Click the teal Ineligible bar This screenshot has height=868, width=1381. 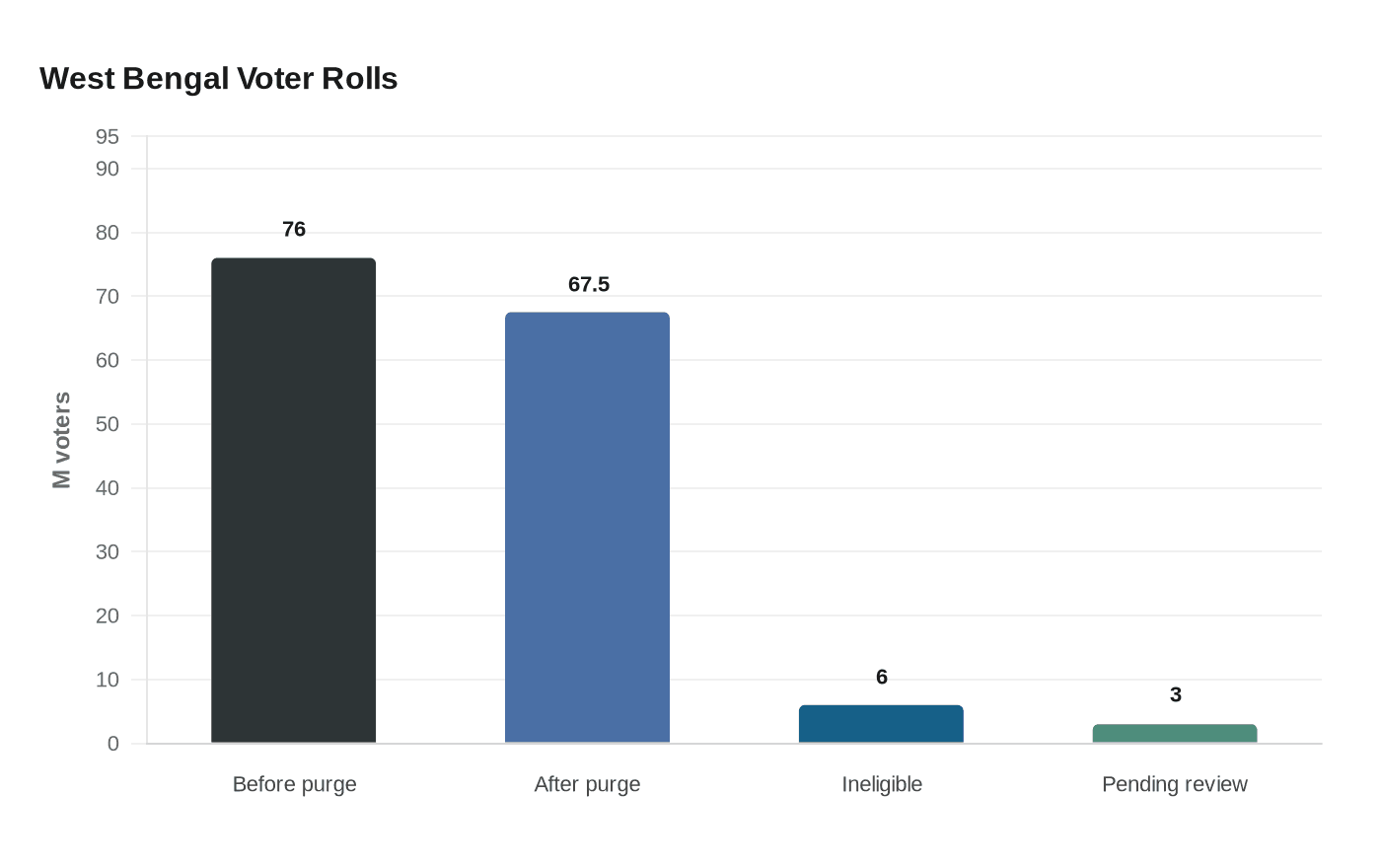click(881, 724)
